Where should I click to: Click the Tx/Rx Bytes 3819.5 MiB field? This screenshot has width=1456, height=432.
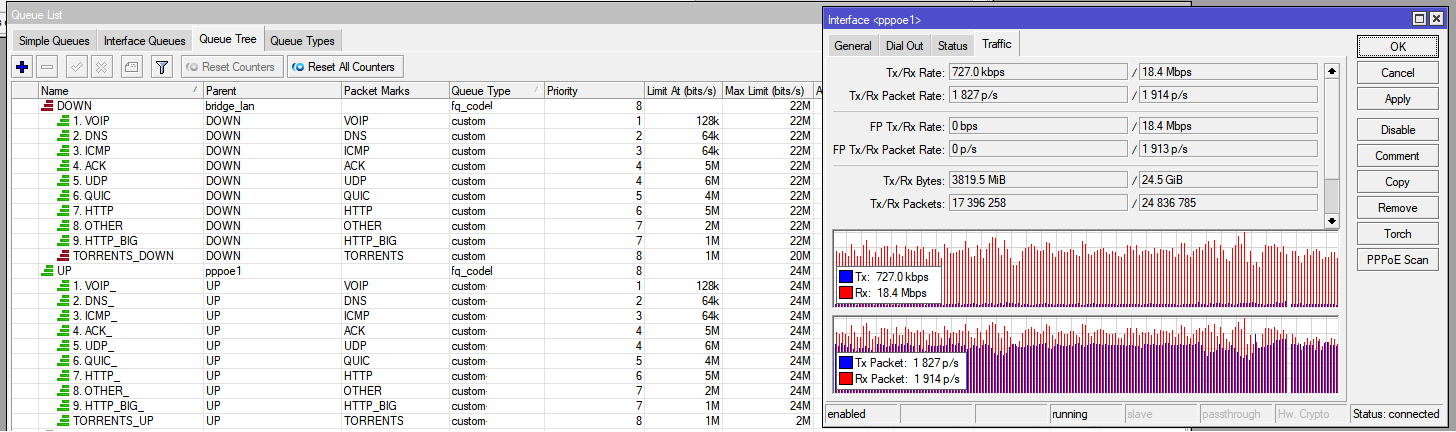pyautogui.click(x=1037, y=180)
